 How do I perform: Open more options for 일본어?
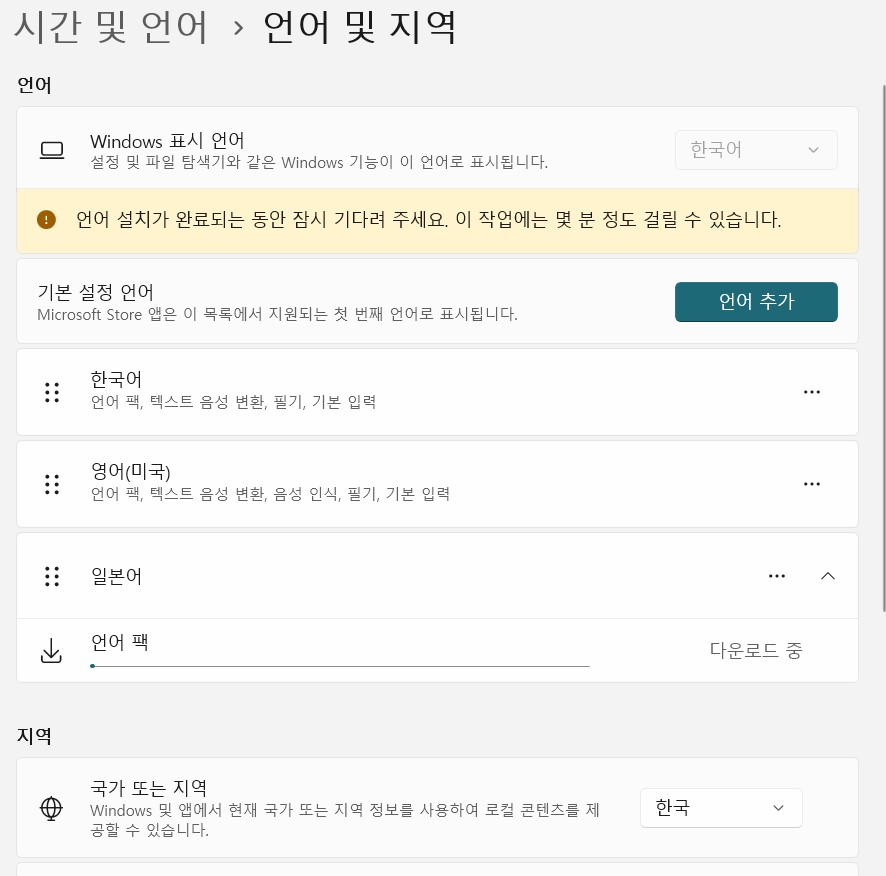(777, 576)
